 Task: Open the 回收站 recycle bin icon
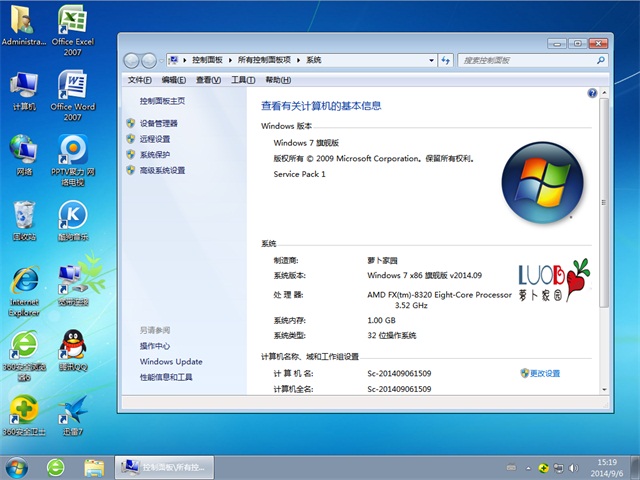coord(24,220)
